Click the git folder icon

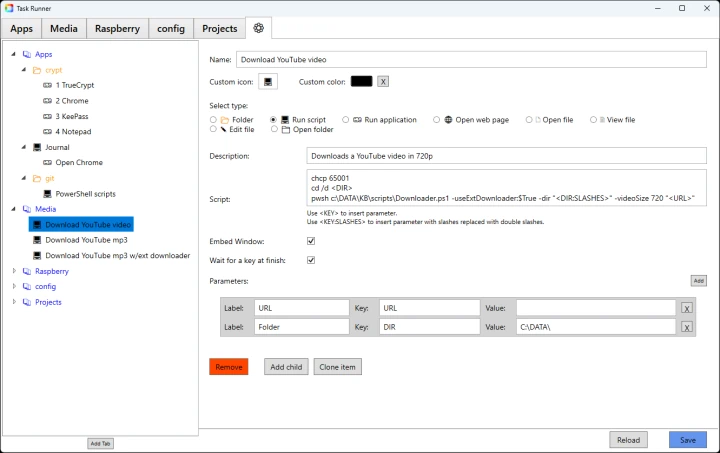[x=37, y=179]
